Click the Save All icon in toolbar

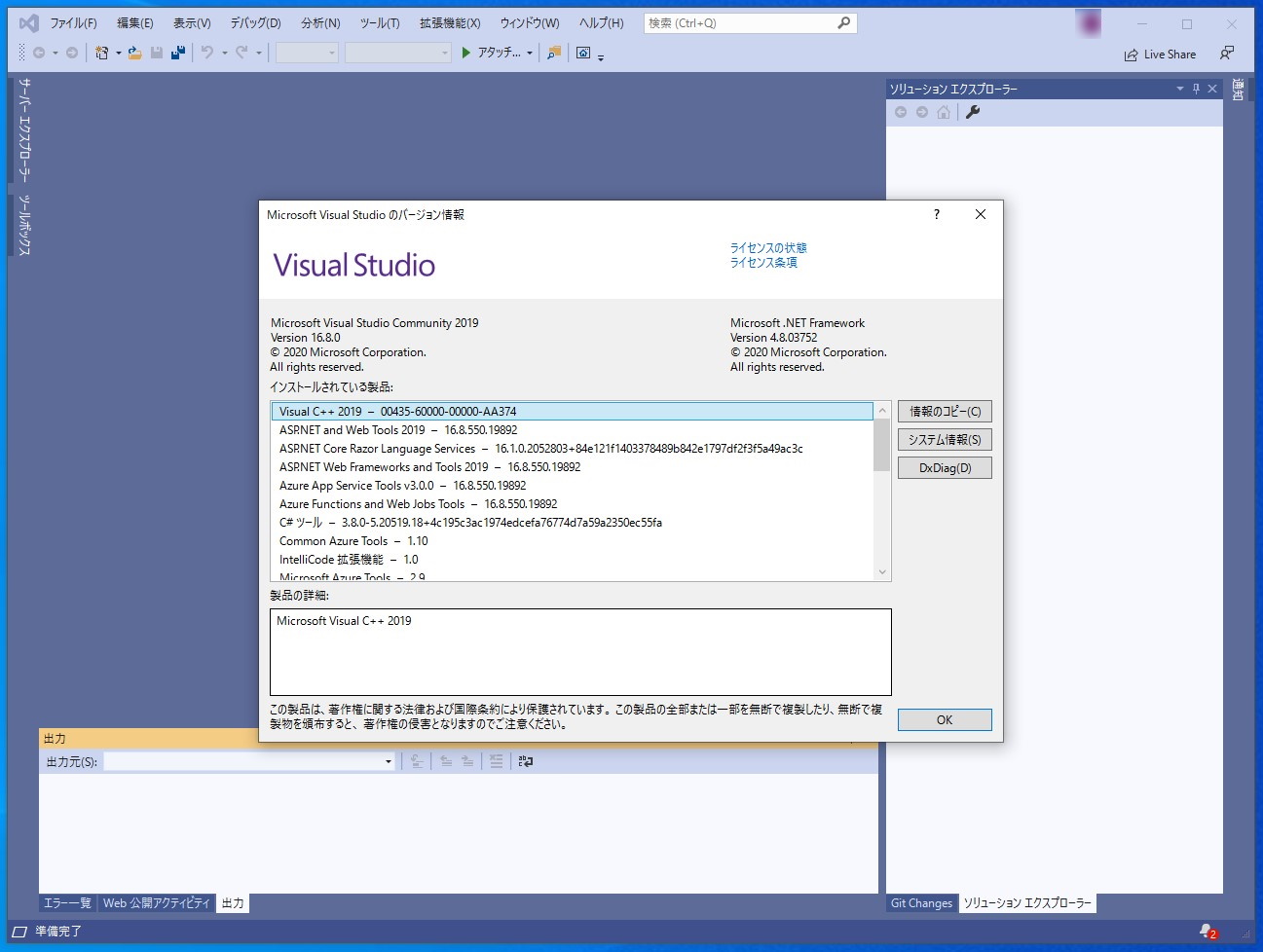coord(177,54)
